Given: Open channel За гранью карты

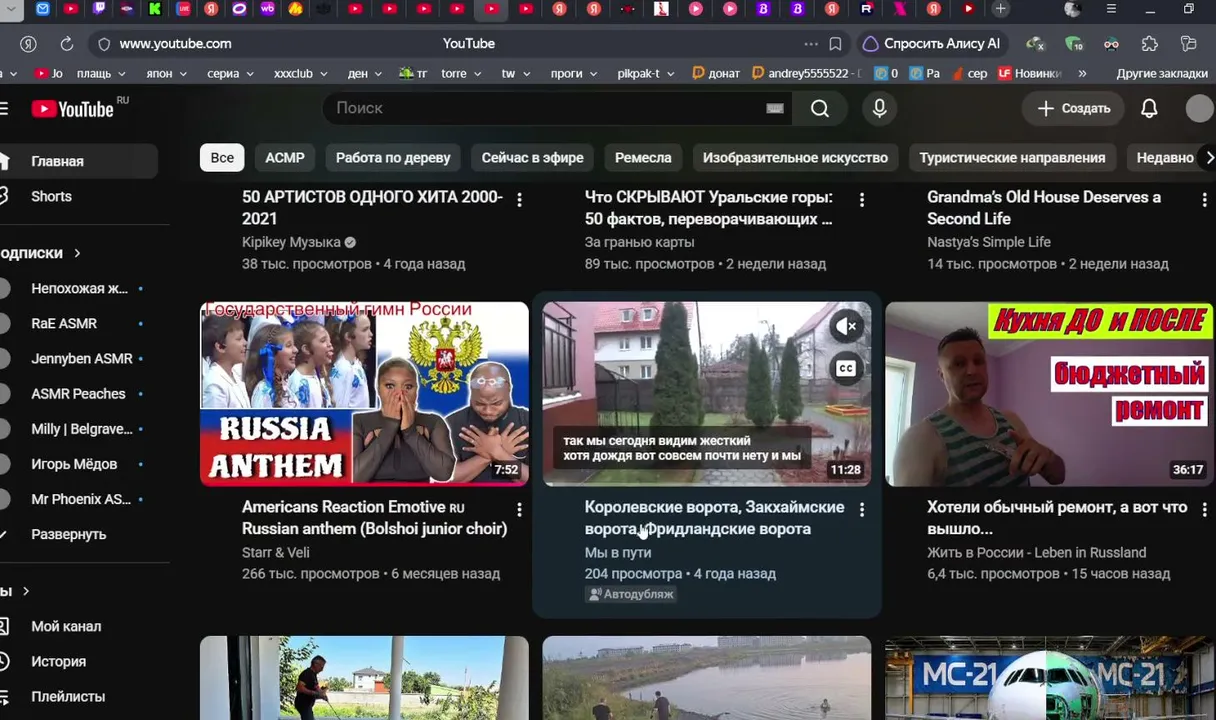Looking at the screenshot, I should [x=639, y=242].
